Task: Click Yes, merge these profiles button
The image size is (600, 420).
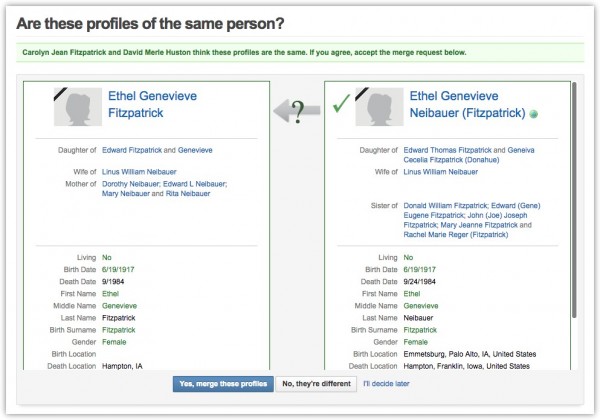Action: (x=223, y=384)
